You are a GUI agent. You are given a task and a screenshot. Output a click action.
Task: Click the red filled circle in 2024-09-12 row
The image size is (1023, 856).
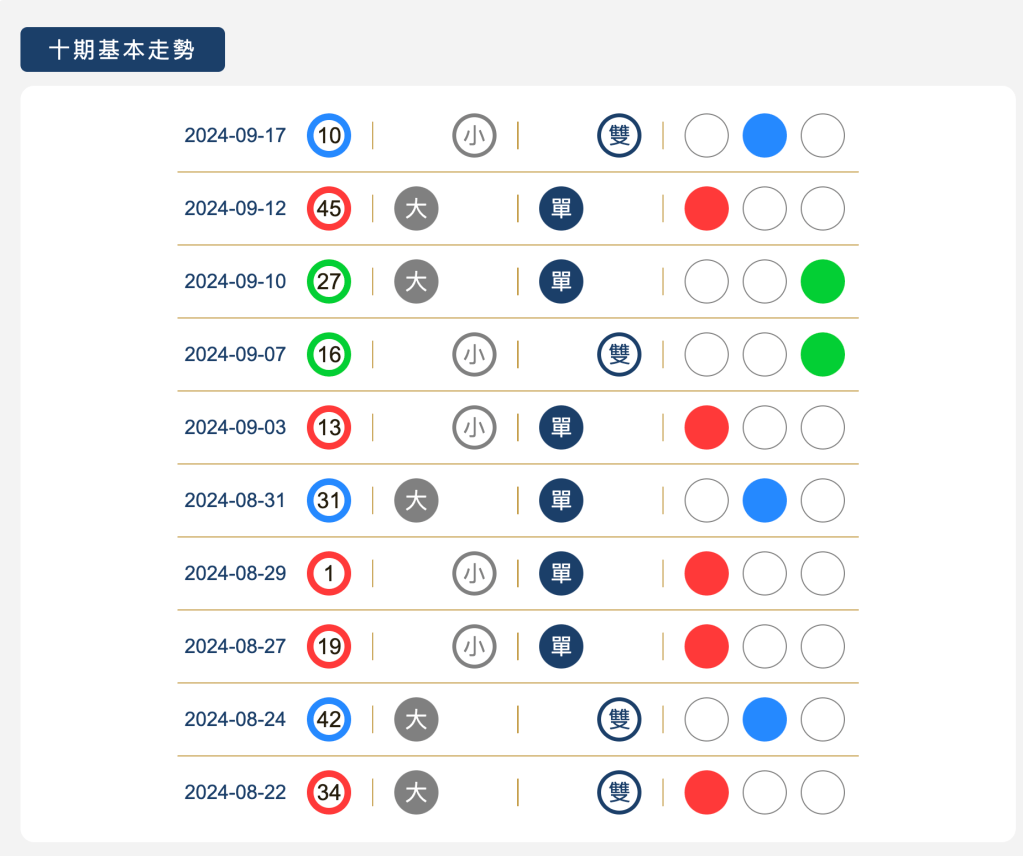707,209
